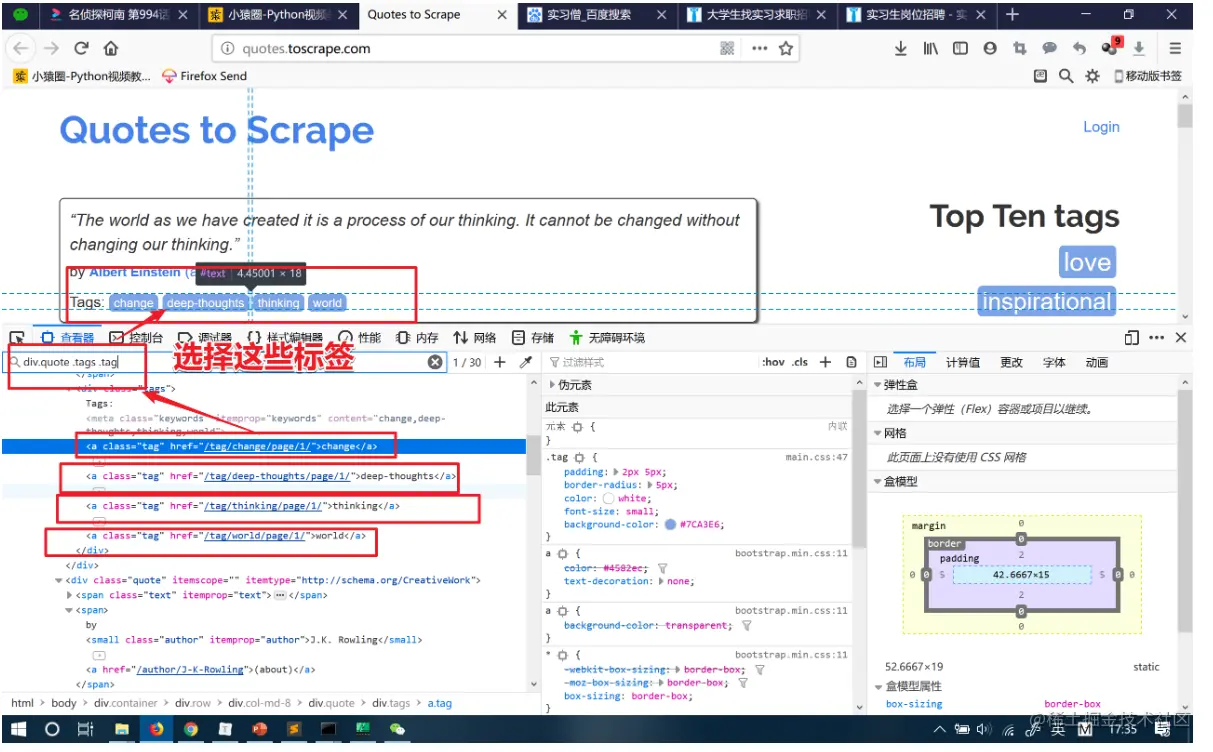Screen dimensions: 1213x752
Task: Open the 存储 storage tab
Action: tap(532, 338)
